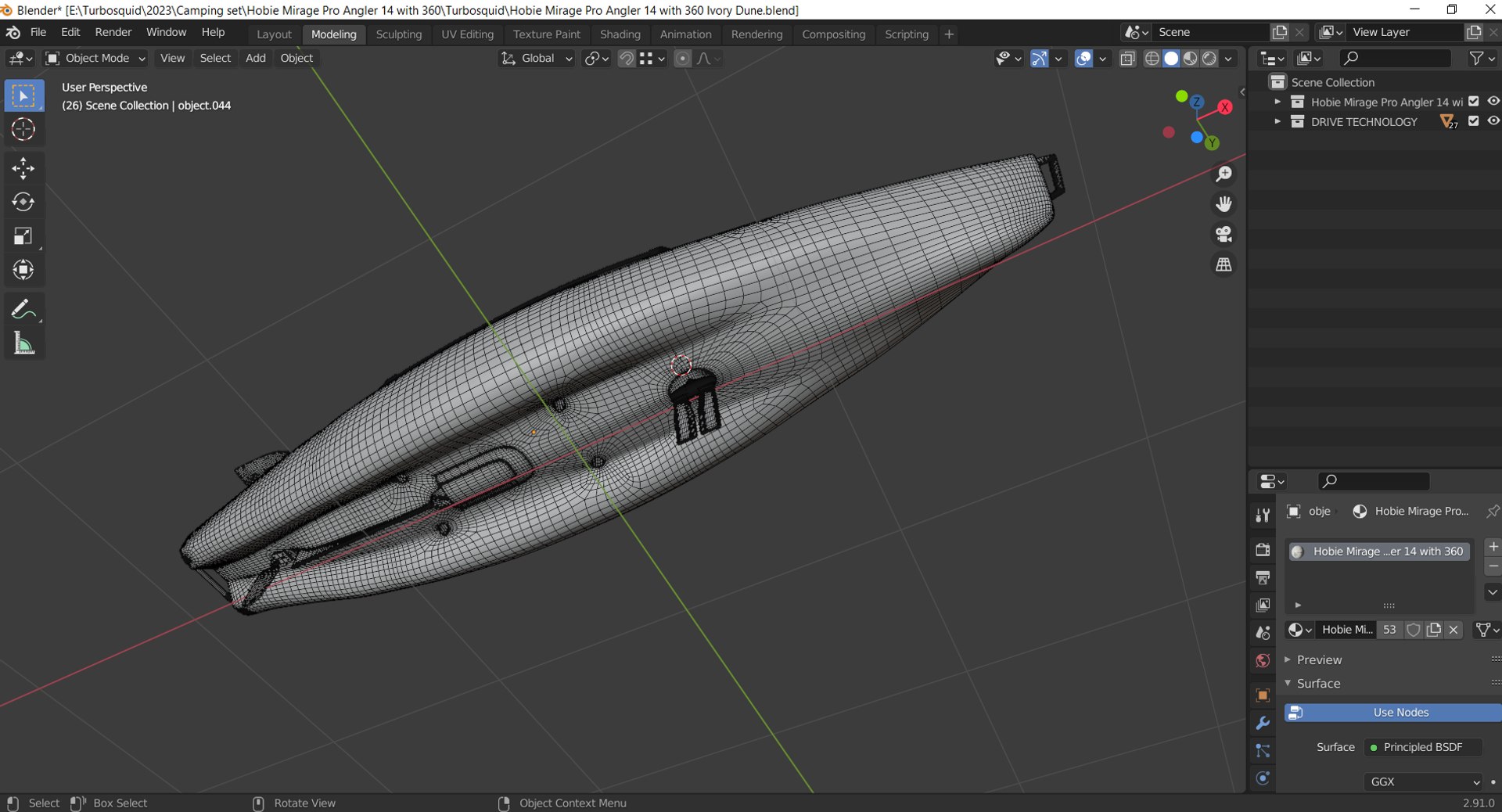Toggle snapping magnet
The image size is (1502, 812).
point(626,59)
